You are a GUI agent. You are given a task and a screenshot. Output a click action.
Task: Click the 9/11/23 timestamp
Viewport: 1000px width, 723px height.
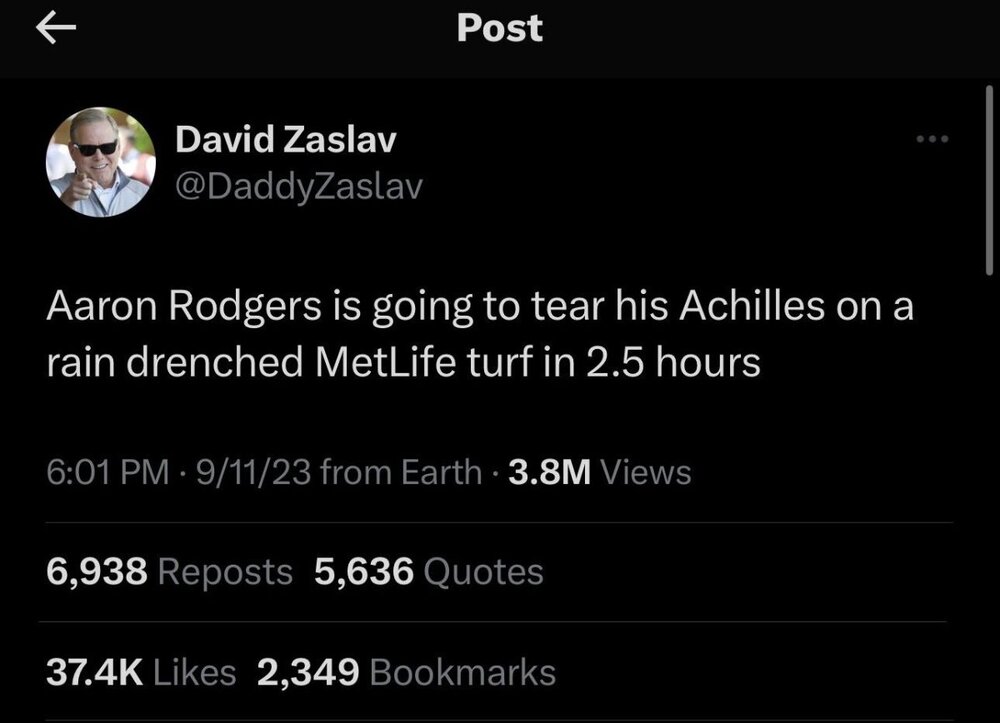pos(251,471)
